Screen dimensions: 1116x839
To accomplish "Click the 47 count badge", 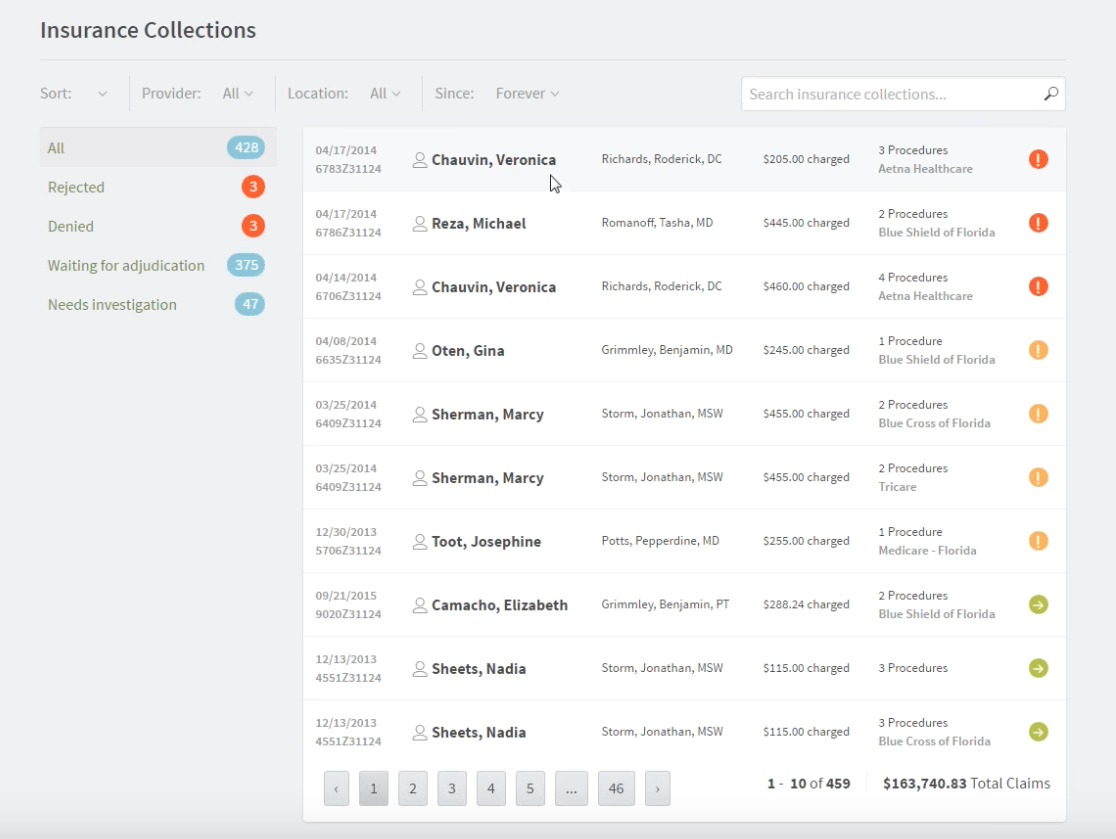I will (250, 304).
